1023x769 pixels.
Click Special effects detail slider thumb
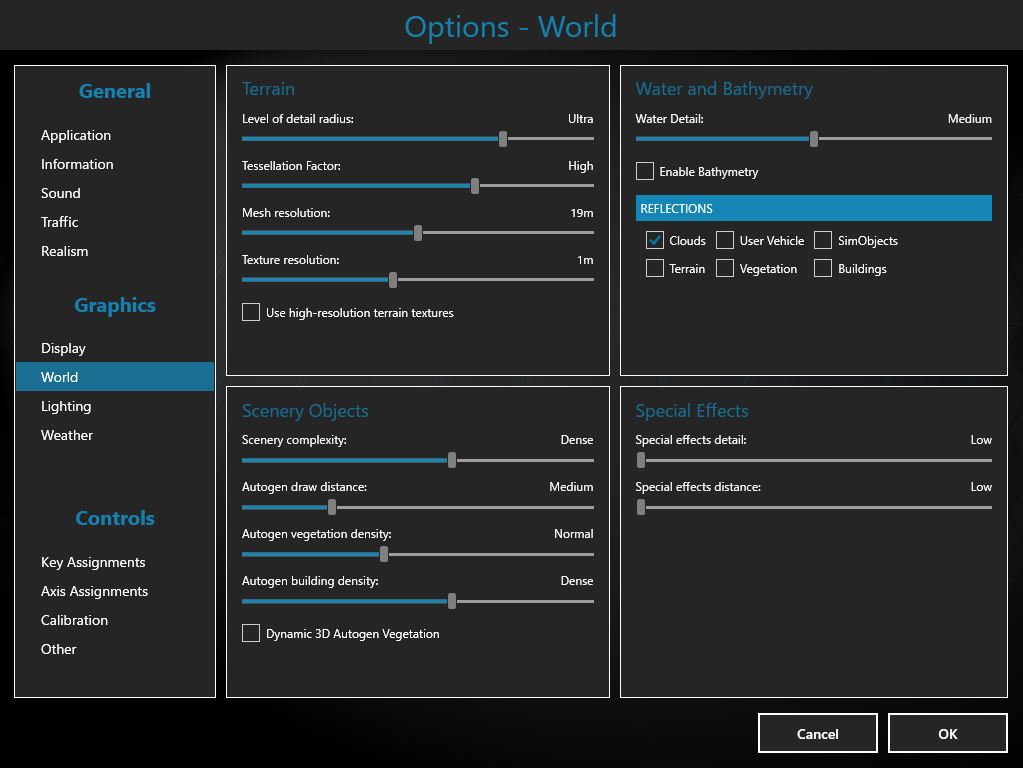click(641, 460)
